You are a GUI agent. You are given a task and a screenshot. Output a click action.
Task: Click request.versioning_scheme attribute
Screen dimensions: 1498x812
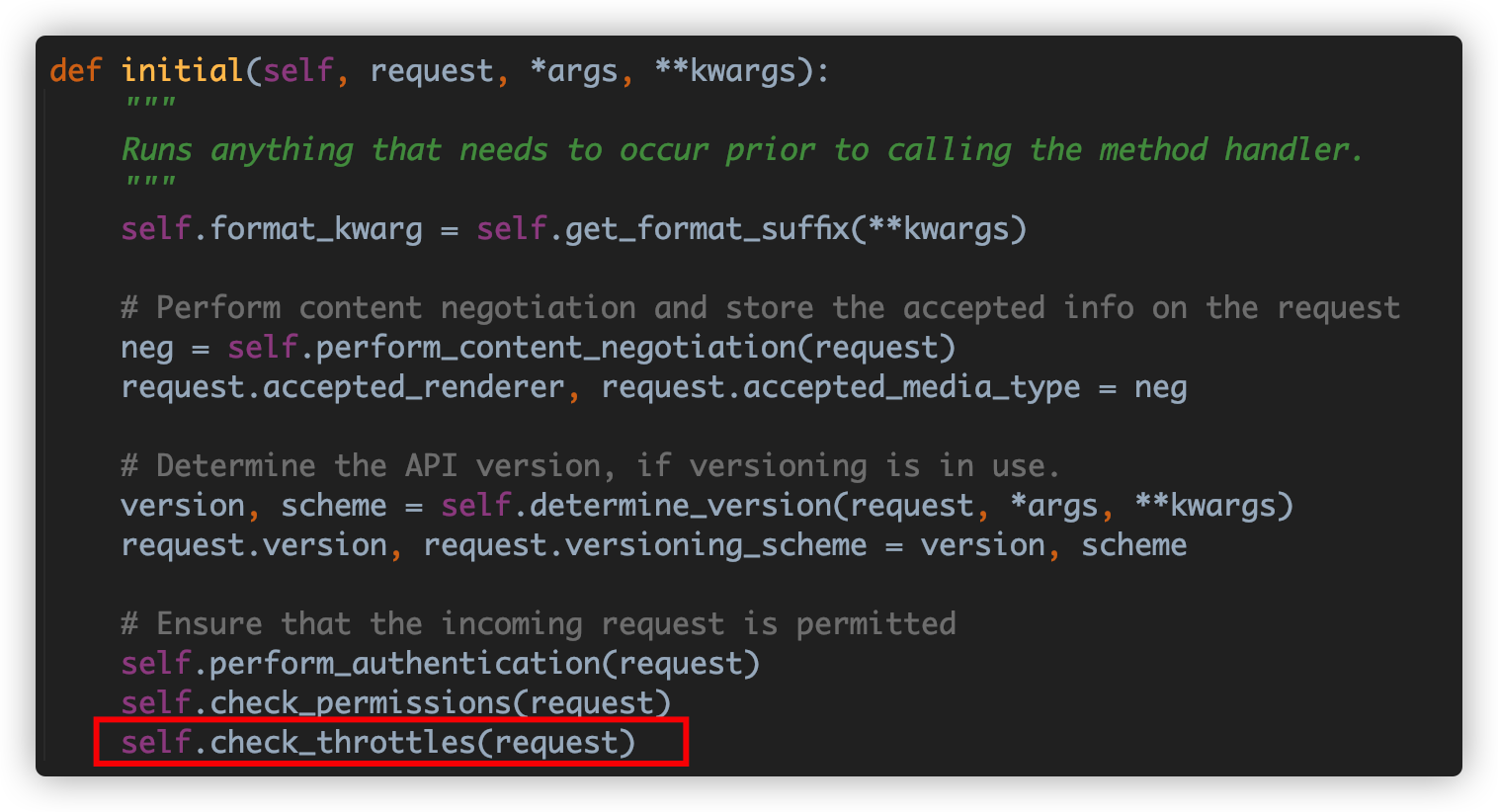click(645, 545)
